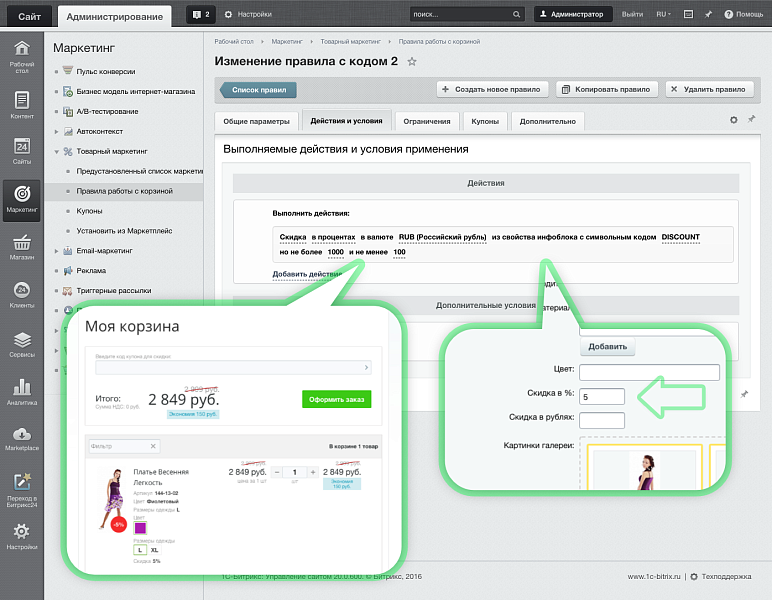The width and height of the screenshot is (772, 600).
Task: Select size L in the cart item
Action: (x=140, y=549)
